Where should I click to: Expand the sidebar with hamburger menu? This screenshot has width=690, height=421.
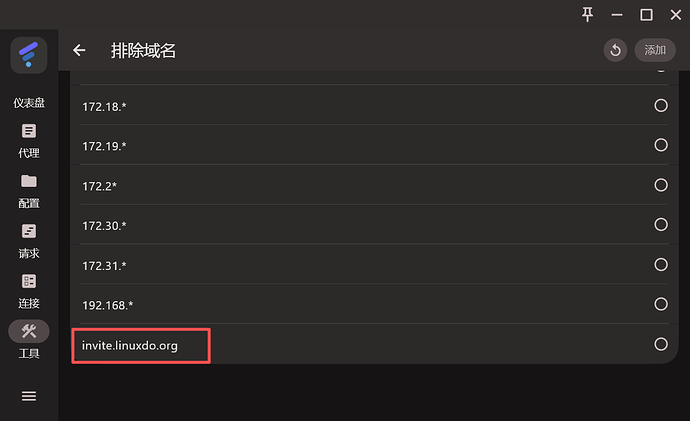29,396
